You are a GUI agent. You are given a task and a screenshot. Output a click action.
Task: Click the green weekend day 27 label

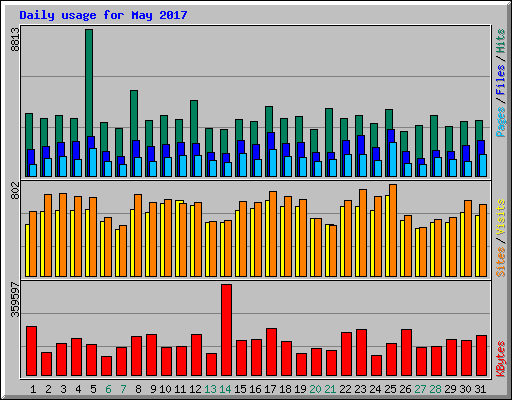click(420, 389)
